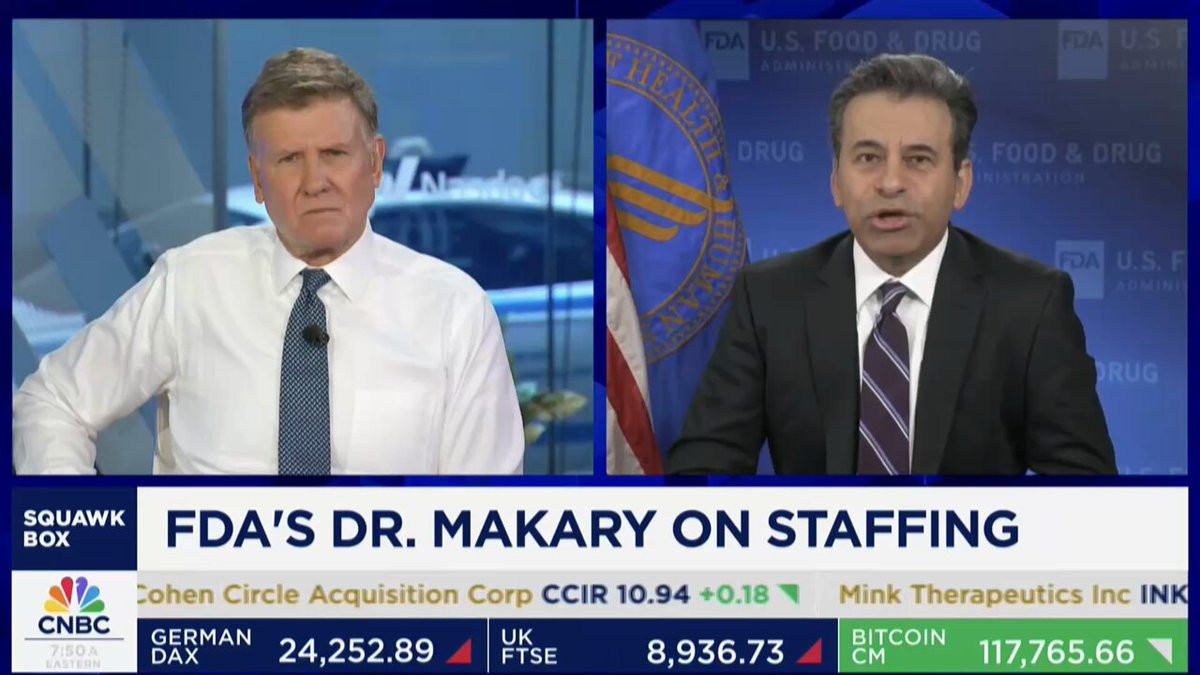
Task: Click the Squawk Box show badge
Action: pyautogui.click(x=74, y=528)
